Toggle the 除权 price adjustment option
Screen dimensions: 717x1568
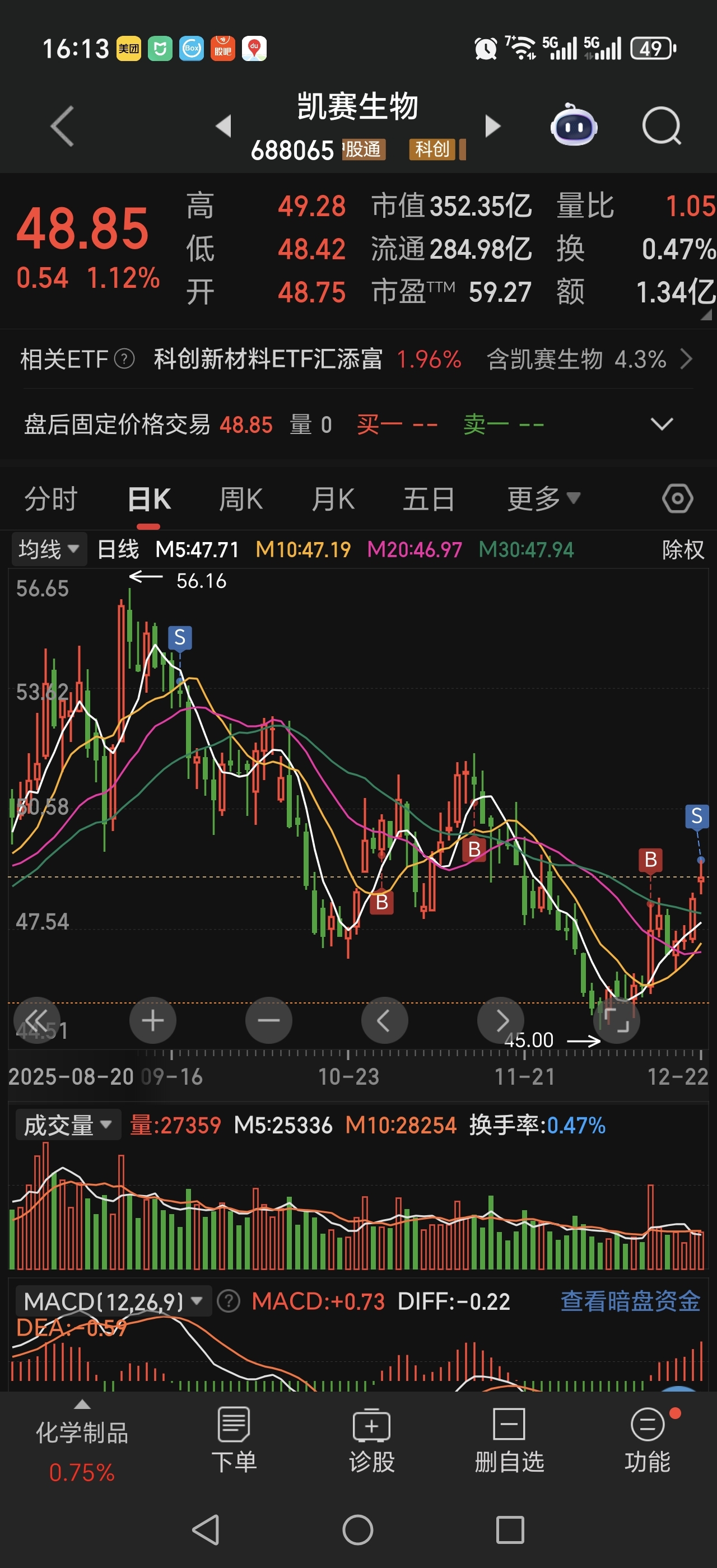click(683, 550)
